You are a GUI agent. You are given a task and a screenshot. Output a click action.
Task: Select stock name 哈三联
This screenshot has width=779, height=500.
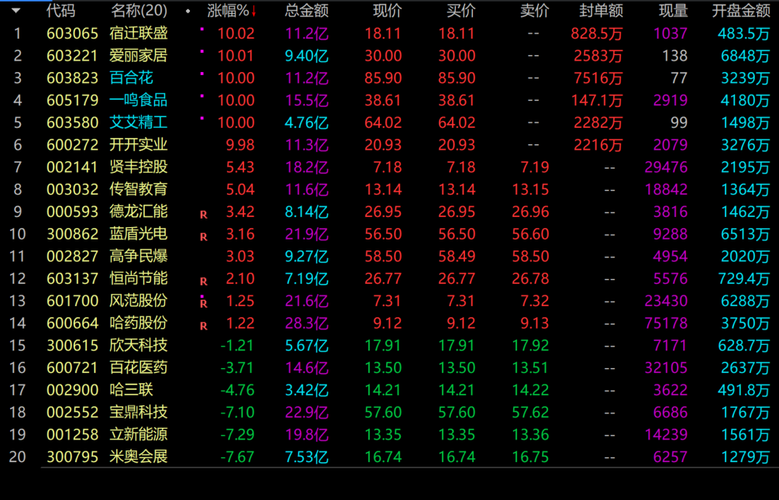tap(131, 390)
